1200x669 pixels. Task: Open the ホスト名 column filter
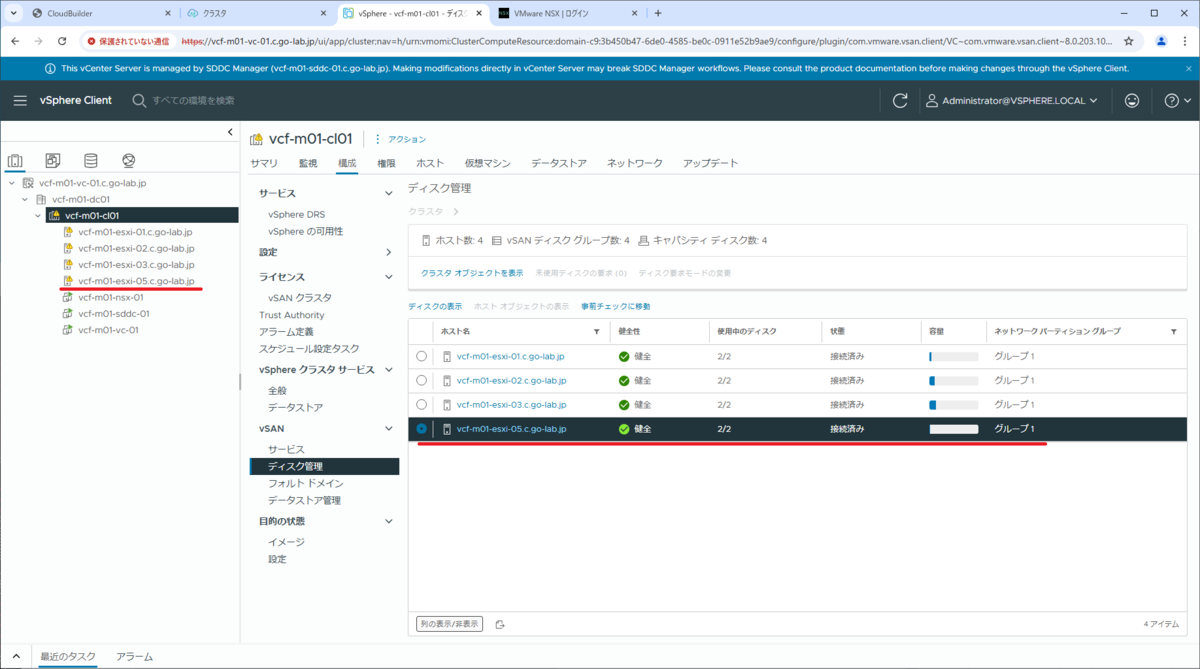tap(597, 331)
